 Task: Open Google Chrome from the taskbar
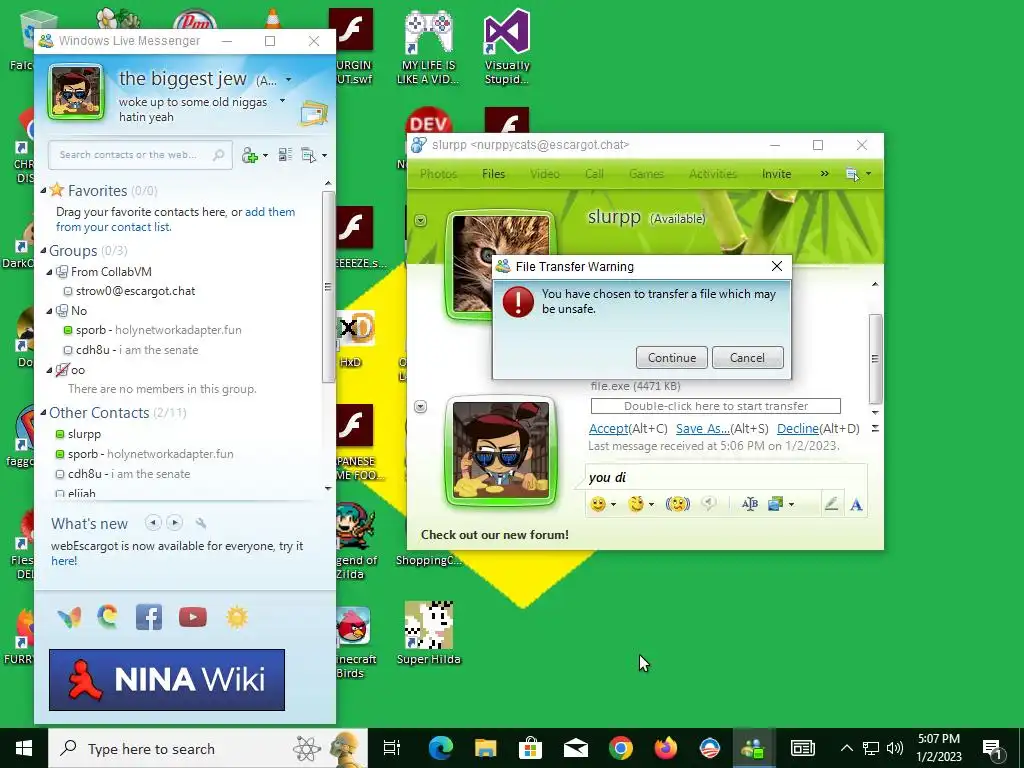point(620,748)
